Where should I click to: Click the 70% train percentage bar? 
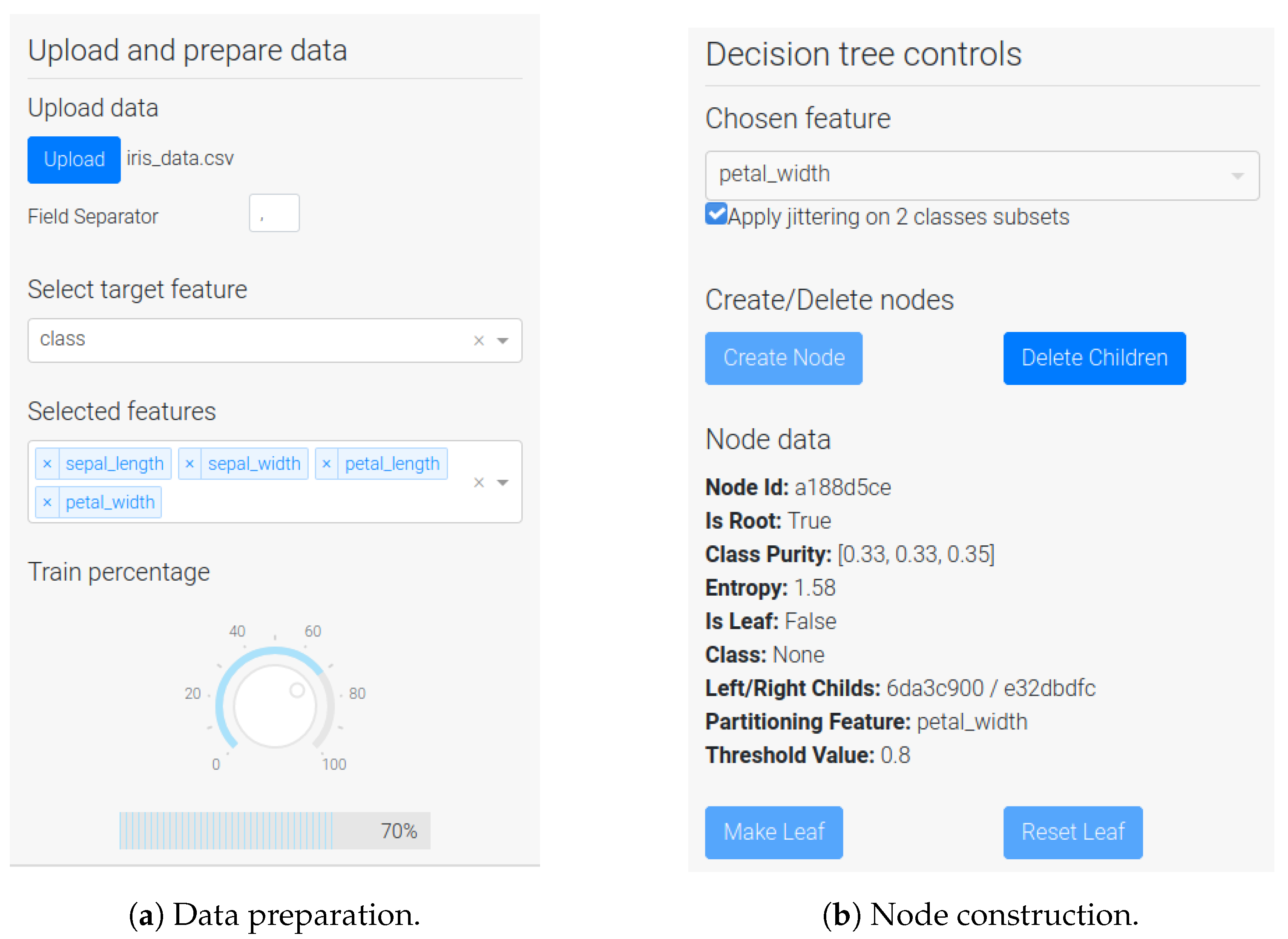(274, 830)
